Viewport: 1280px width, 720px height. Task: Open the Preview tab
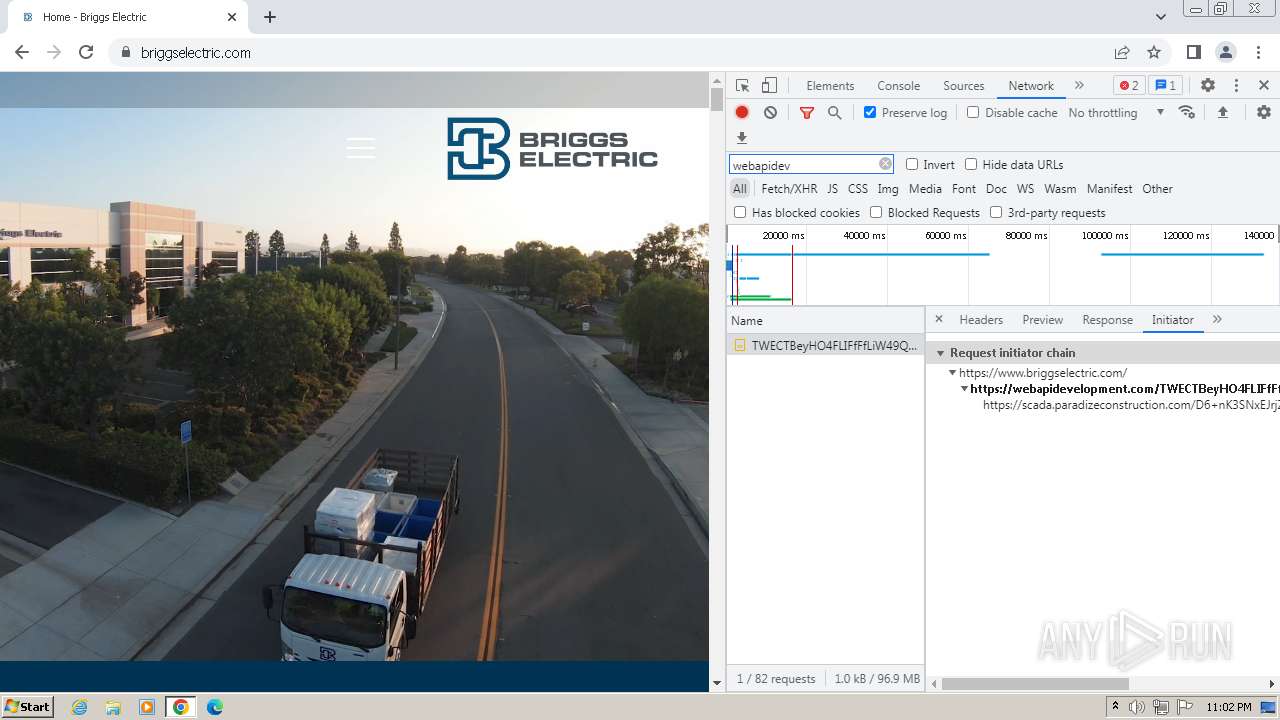click(x=1042, y=320)
